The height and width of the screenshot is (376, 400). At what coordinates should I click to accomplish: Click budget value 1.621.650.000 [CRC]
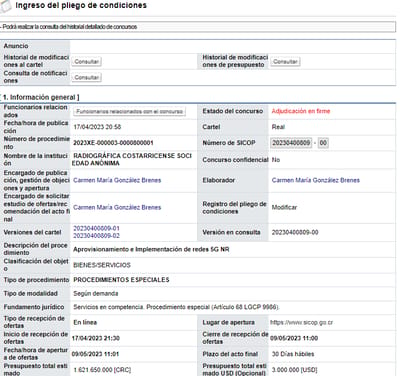tap(102, 370)
